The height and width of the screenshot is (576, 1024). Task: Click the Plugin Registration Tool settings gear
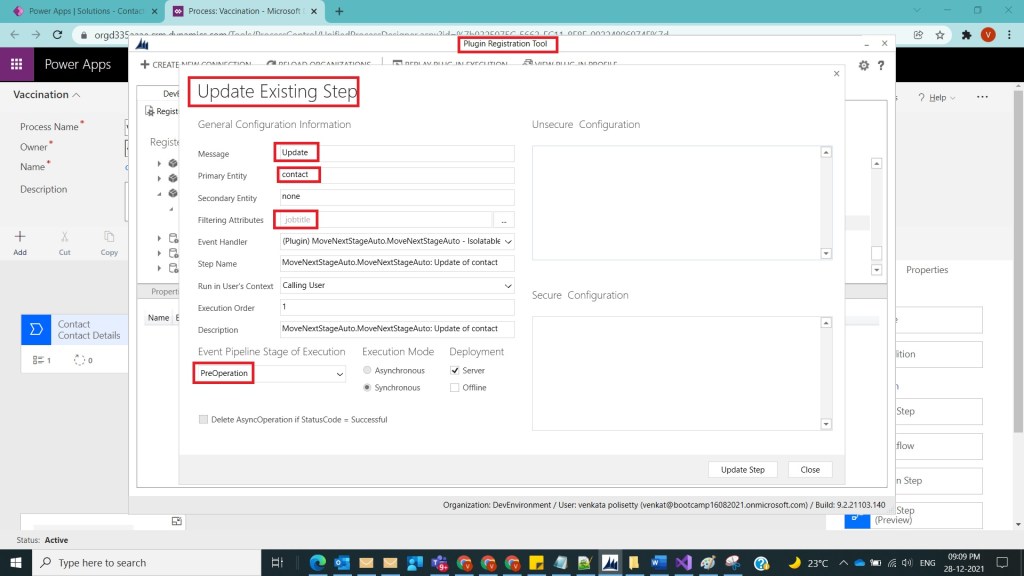(864, 66)
